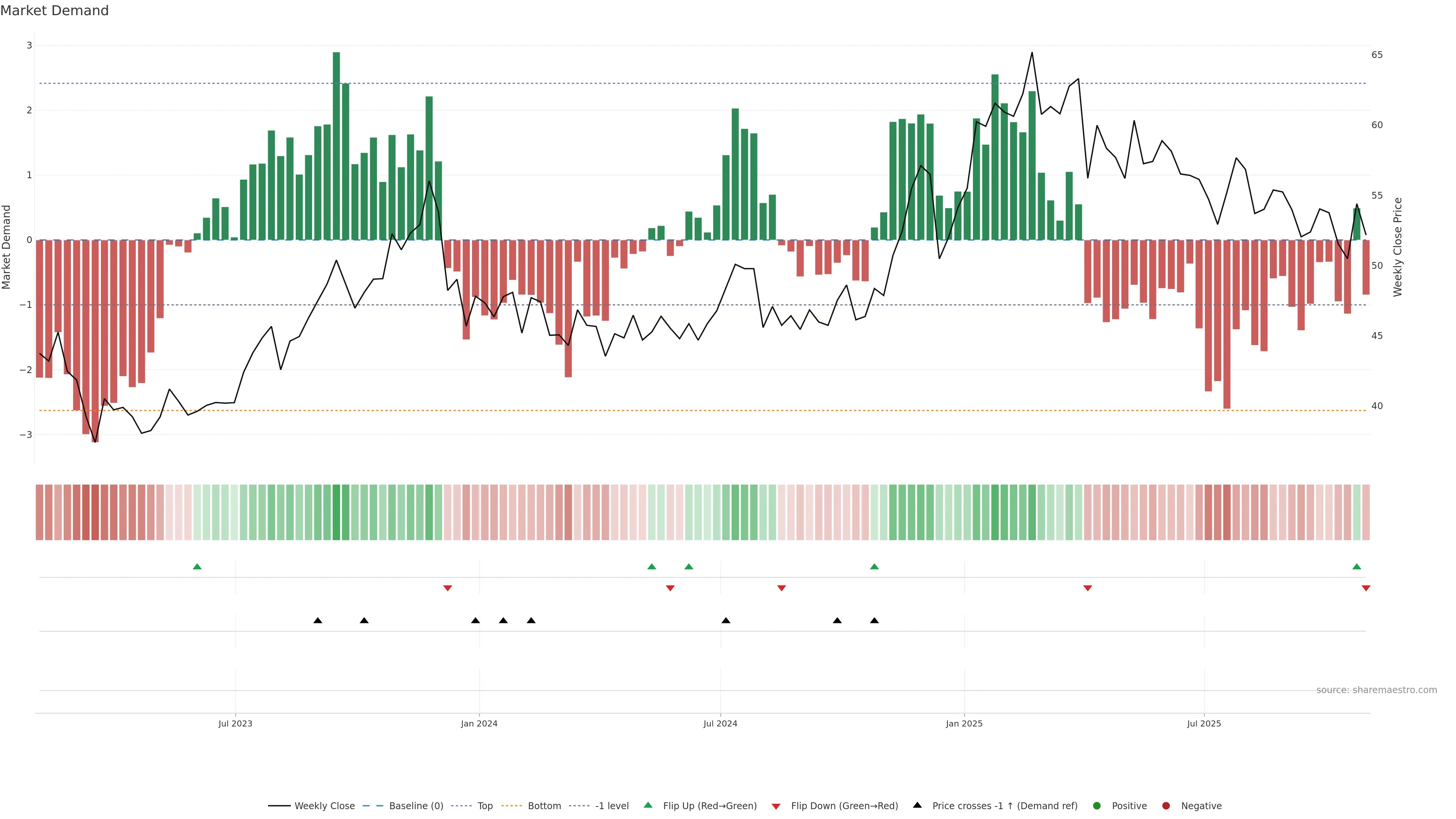Click the Jan 2025 x-axis label

pos(964,723)
